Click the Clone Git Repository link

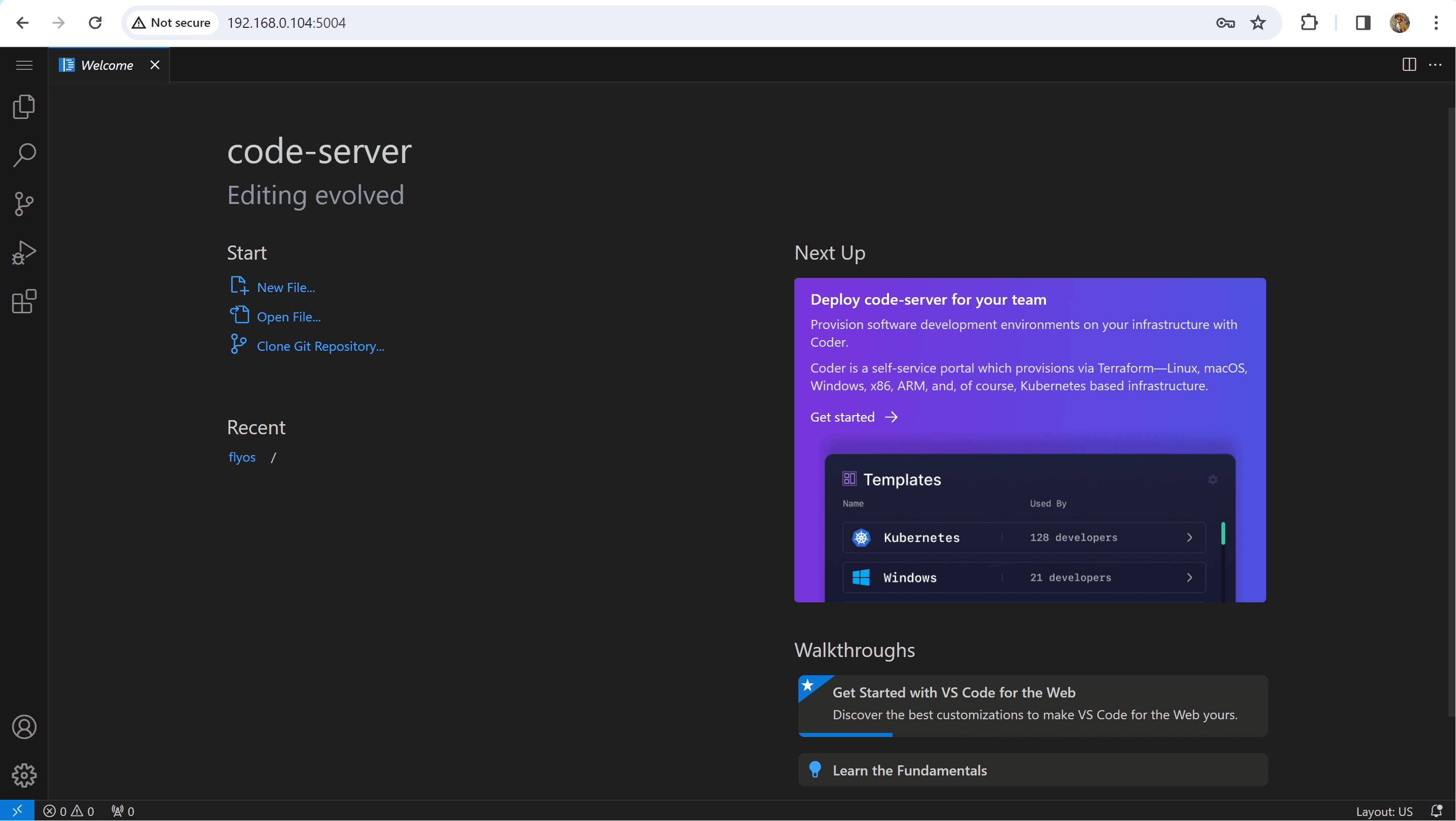tap(320, 346)
